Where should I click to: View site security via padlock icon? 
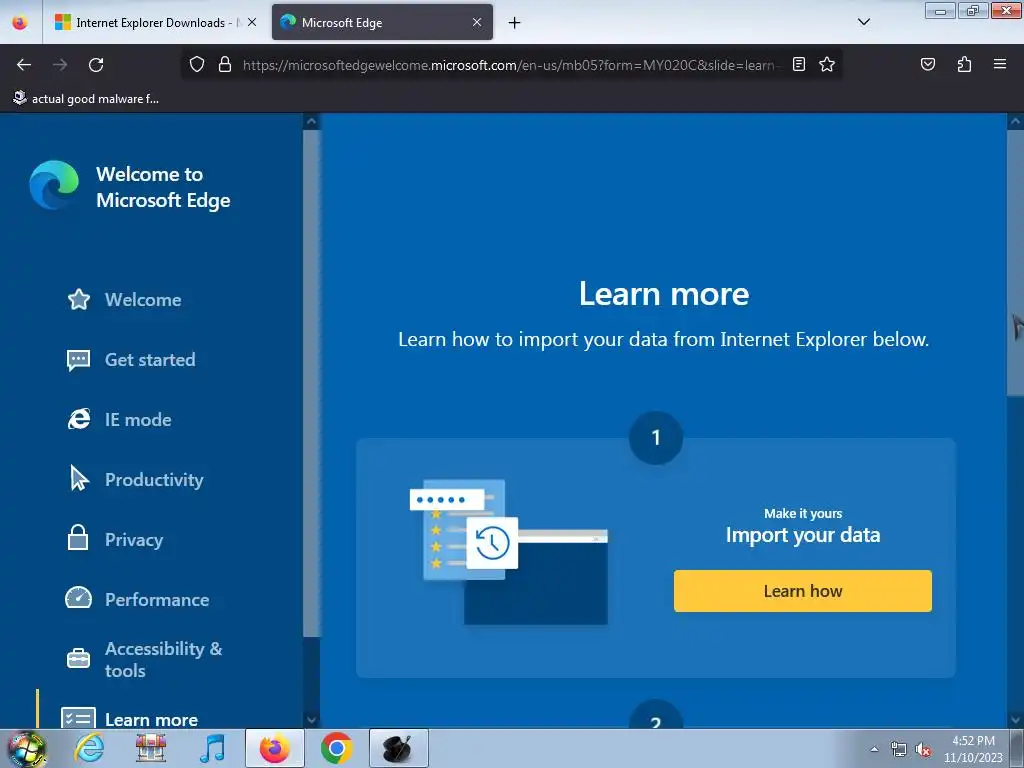225,64
